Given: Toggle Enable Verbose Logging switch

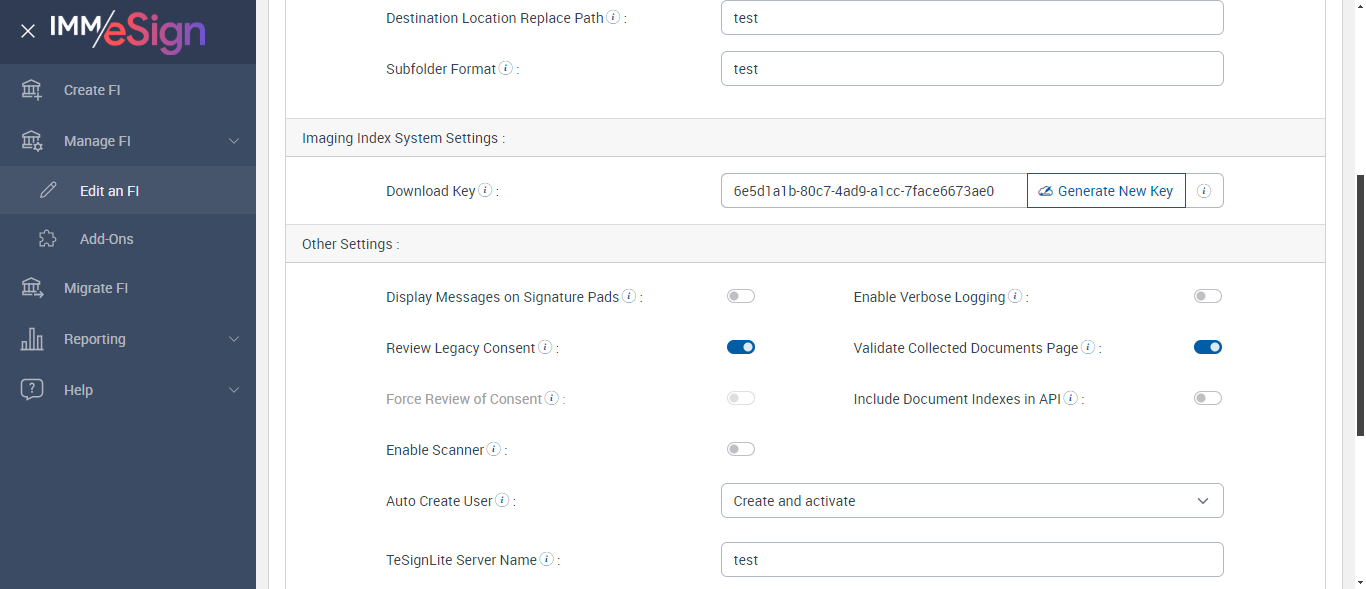Looking at the screenshot, I should point(1208,297).
